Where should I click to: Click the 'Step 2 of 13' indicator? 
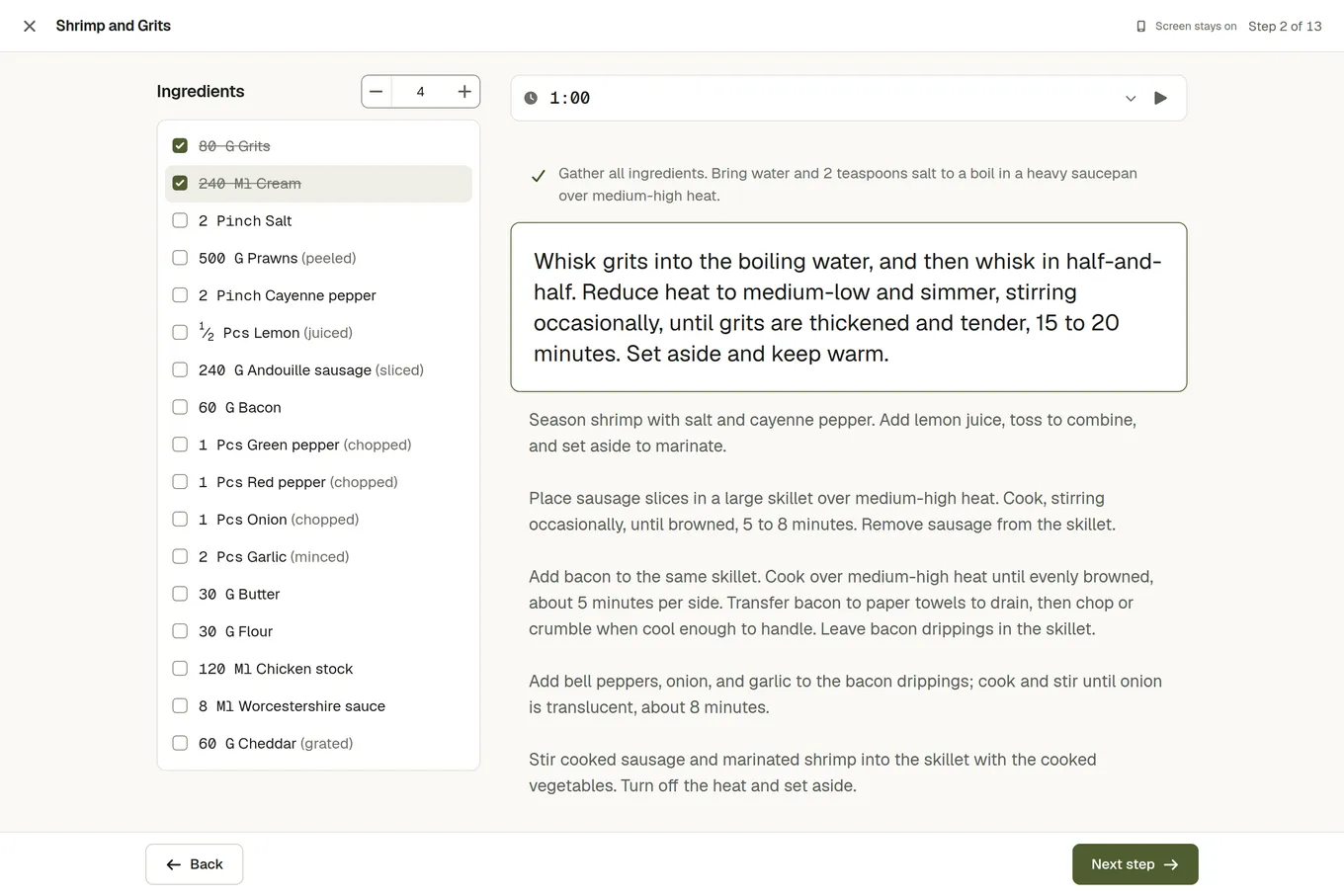tap(1285, 27)
